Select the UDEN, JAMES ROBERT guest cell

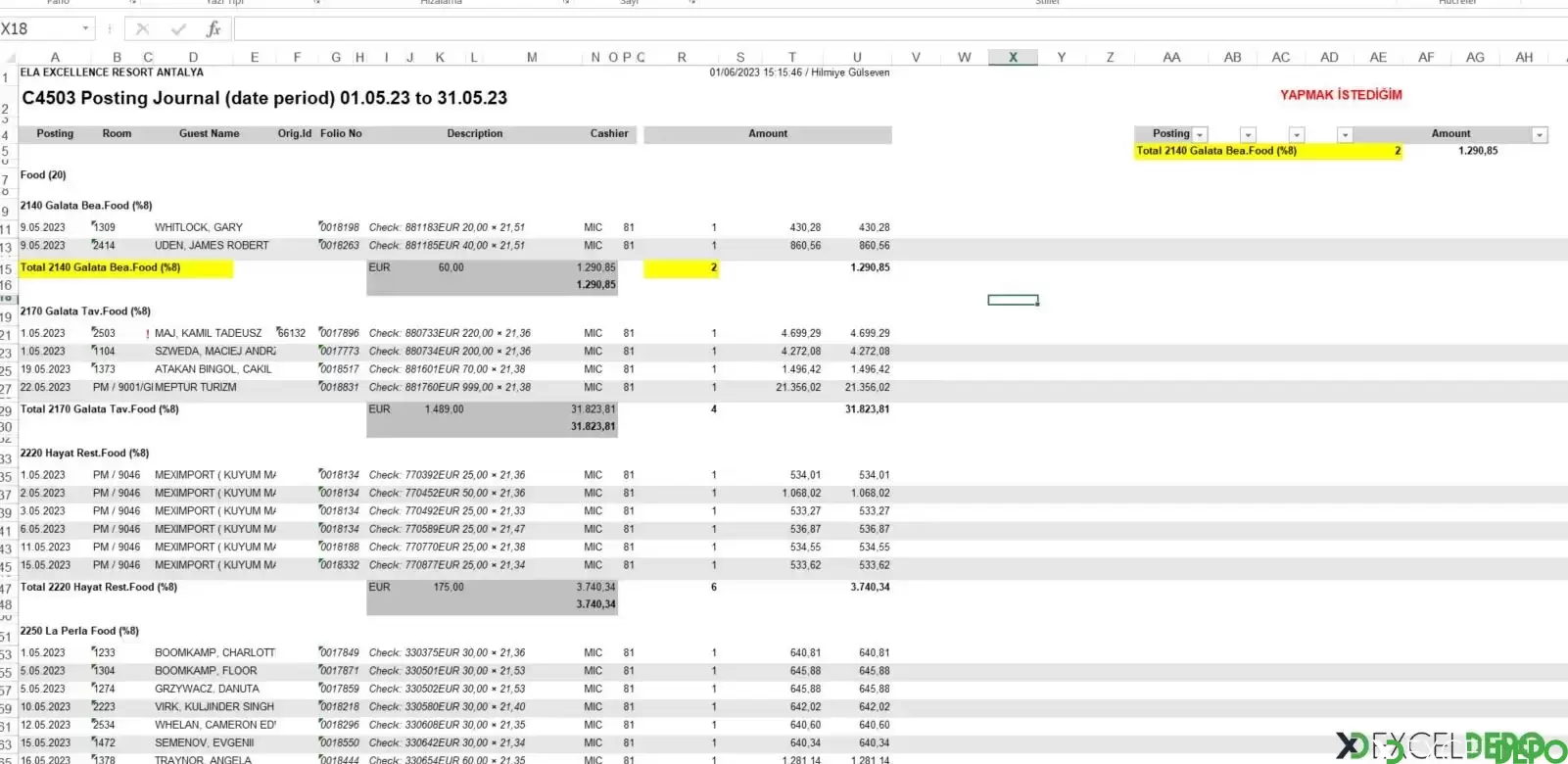(x=212, y=246)
